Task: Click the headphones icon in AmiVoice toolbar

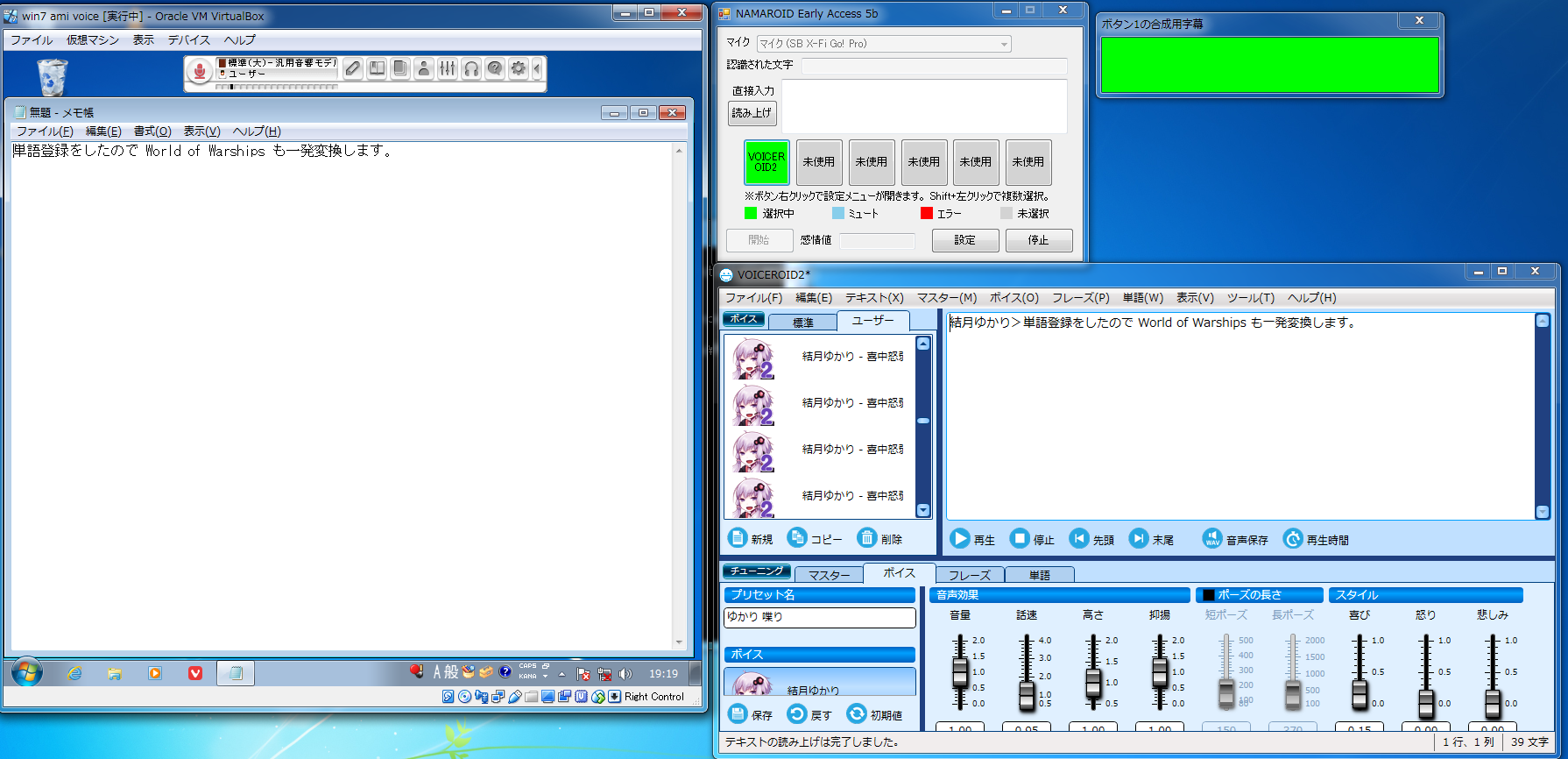Action: (x=471, y=68)
